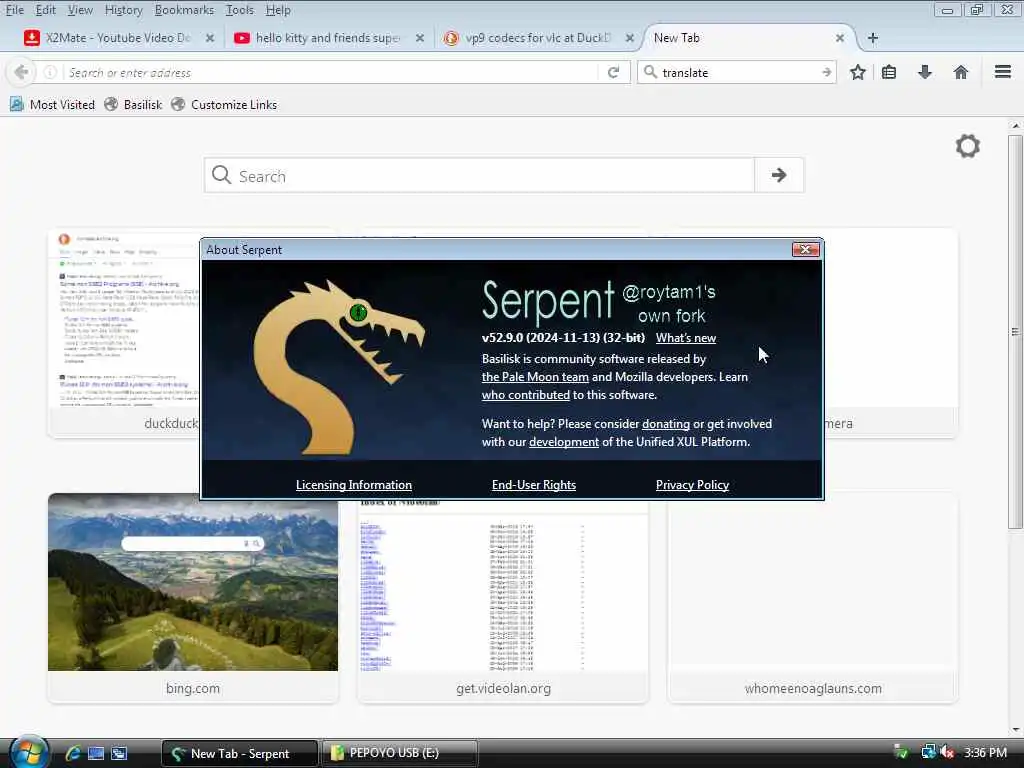
Task: Click the show desktop quick launch icon
Action: (96, 753)
